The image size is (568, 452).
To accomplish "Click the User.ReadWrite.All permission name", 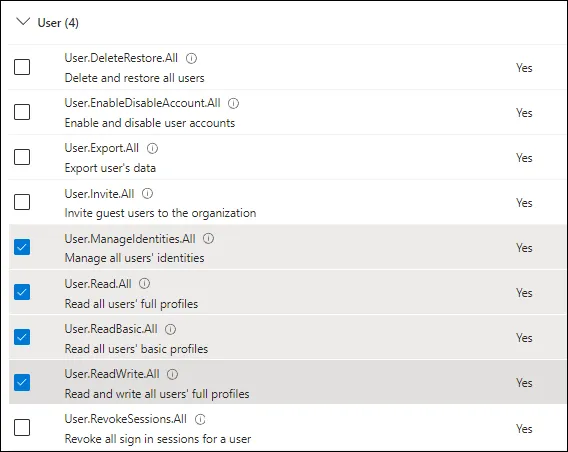I will 112,374.
